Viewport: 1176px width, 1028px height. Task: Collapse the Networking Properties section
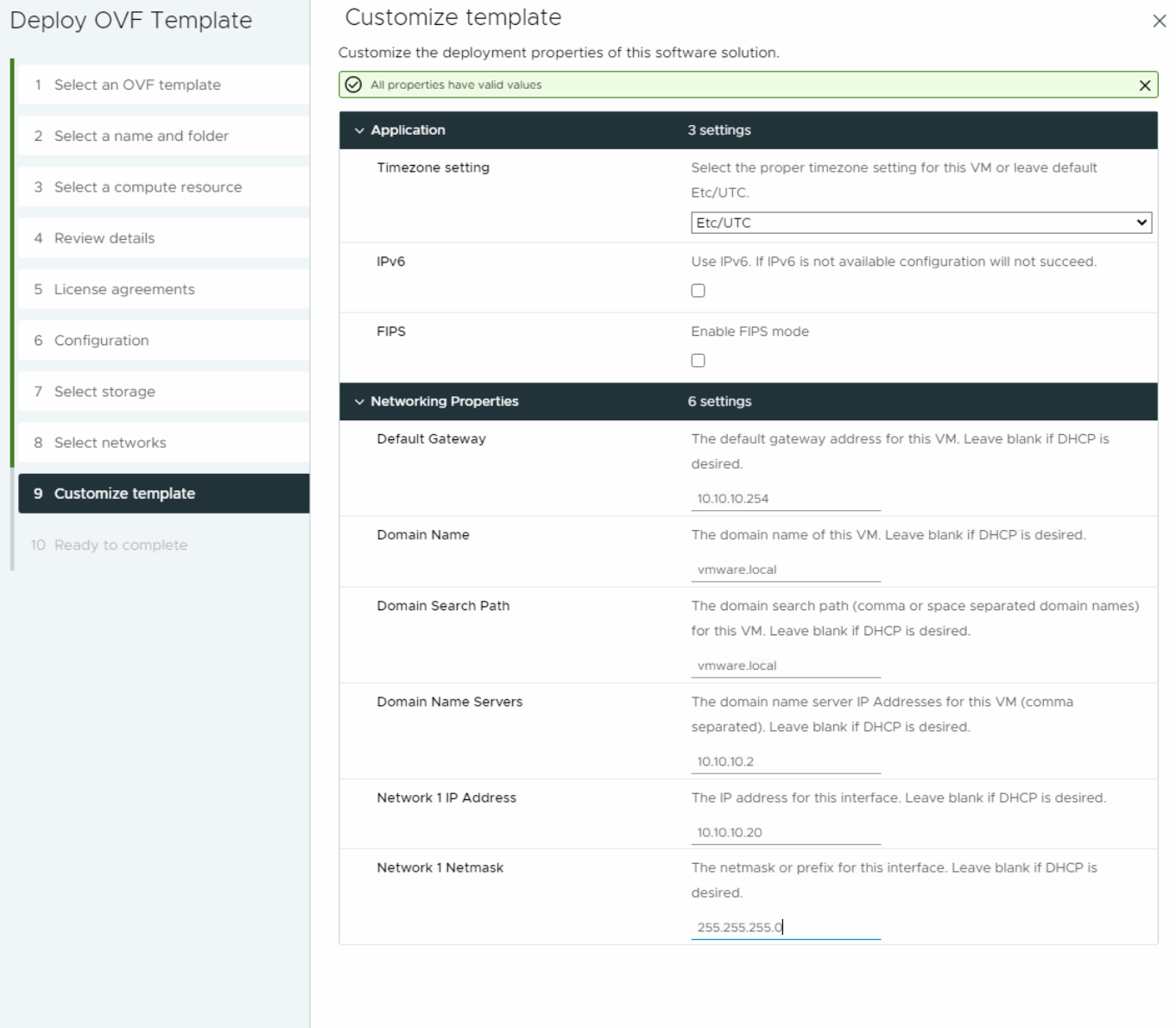(359, 401)
